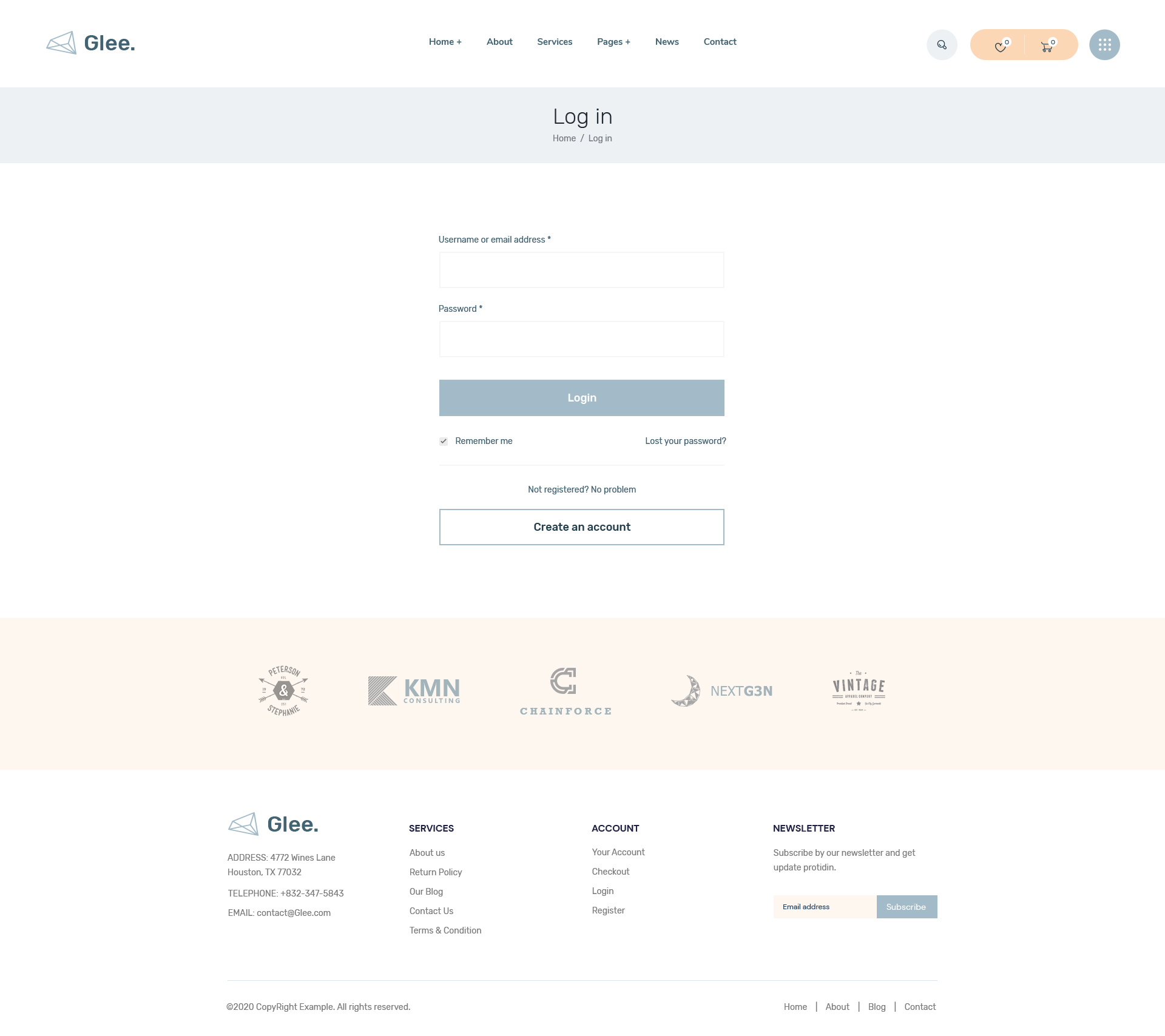This screenshot has width=1165, height=1036.
Task: Click the Password input field
Action: [581, 339]
